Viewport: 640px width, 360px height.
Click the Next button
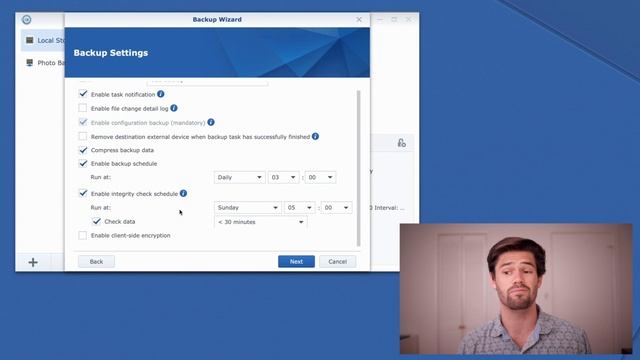pos(296,262)
